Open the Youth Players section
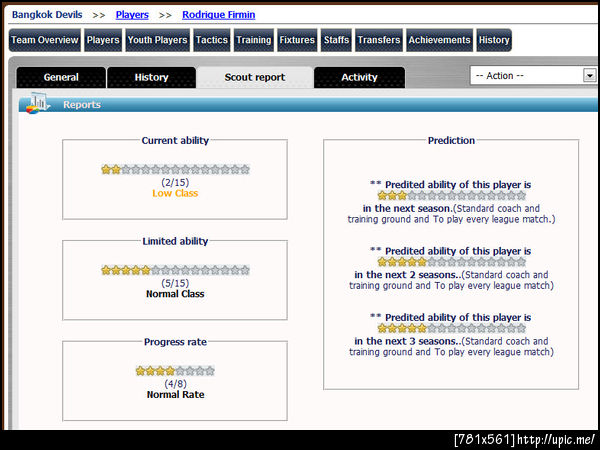The width and height of the screenshot is (600, 450). [x=157, y=40]
